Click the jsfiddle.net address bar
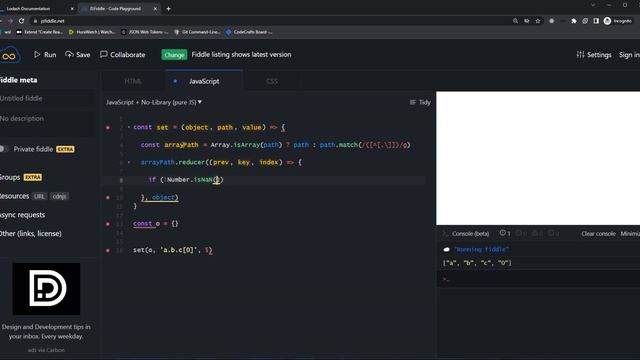This screenshot has width=640, height=360. 269,21
